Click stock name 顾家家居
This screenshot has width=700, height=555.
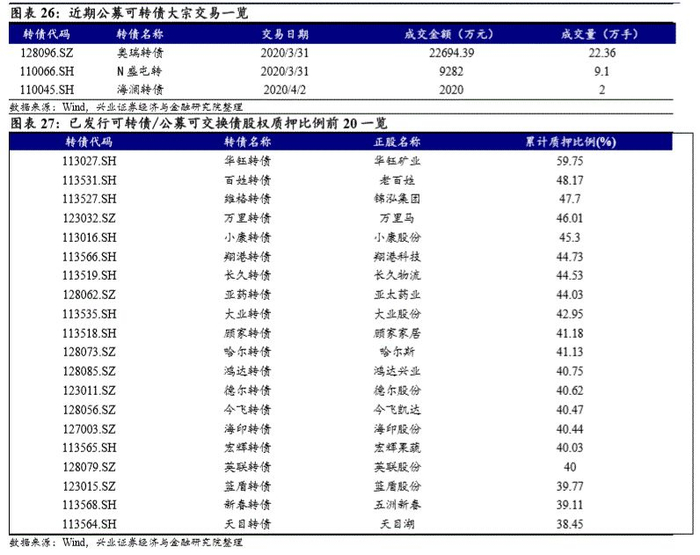click(397, 333)
